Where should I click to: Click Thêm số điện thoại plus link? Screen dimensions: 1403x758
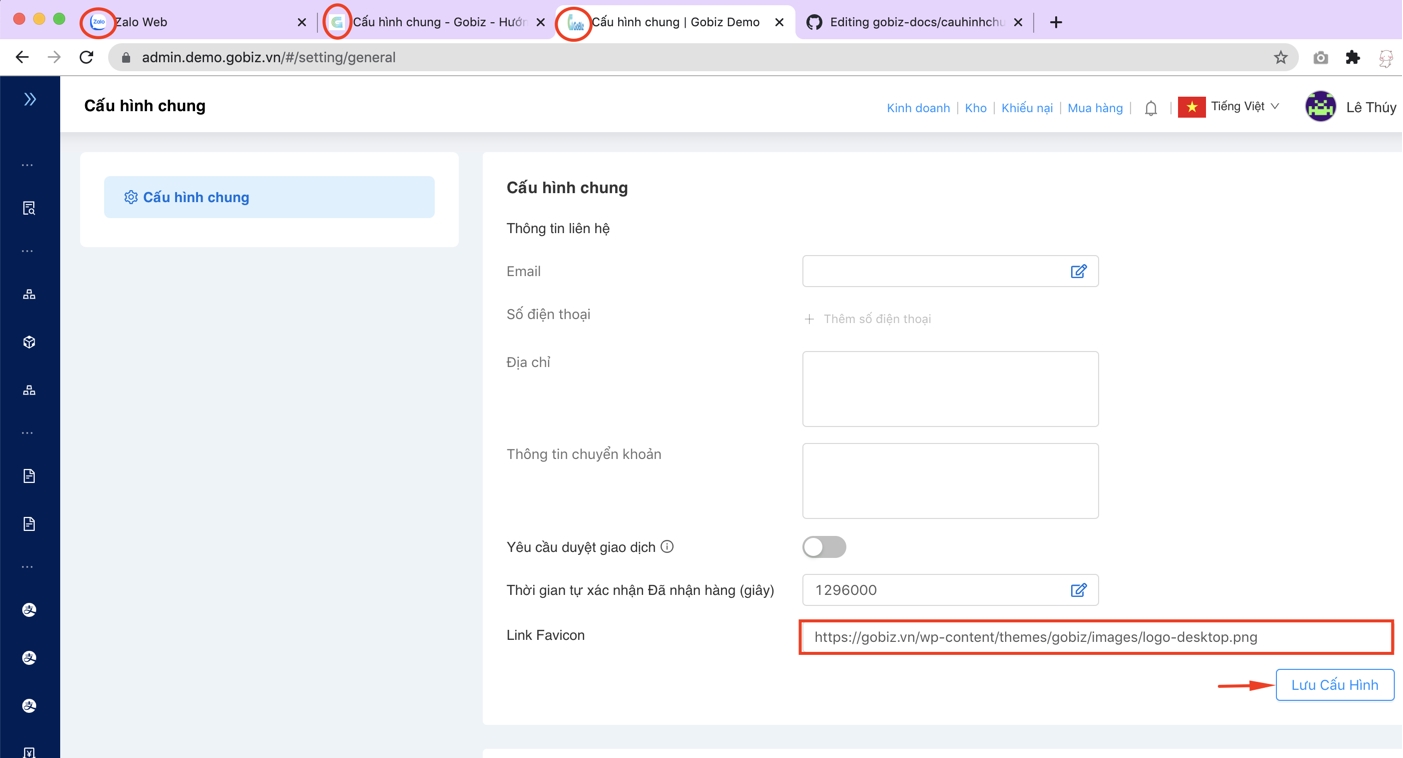tap(868, 319)
